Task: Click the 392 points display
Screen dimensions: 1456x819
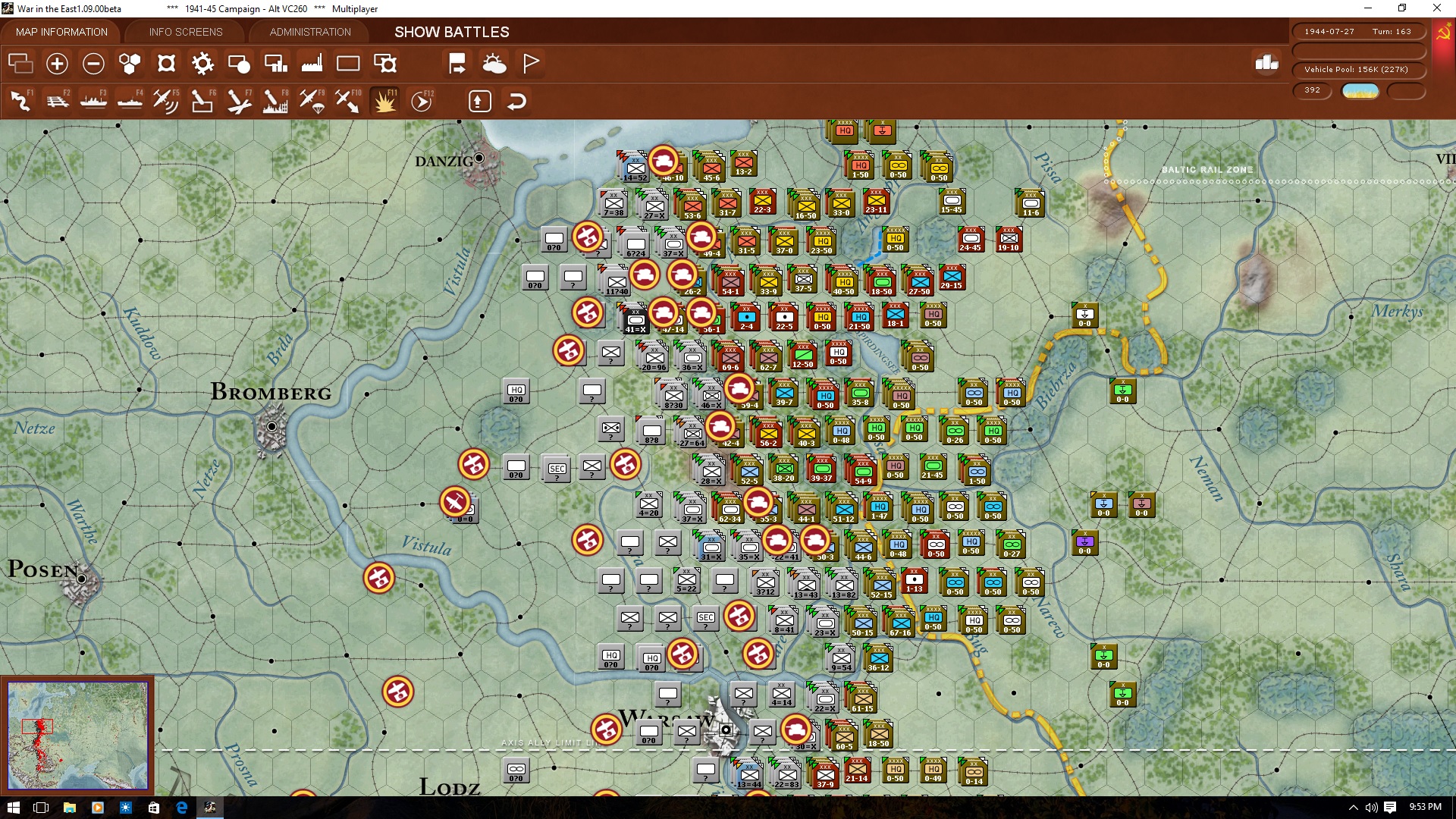Action: click(1313, 90)
